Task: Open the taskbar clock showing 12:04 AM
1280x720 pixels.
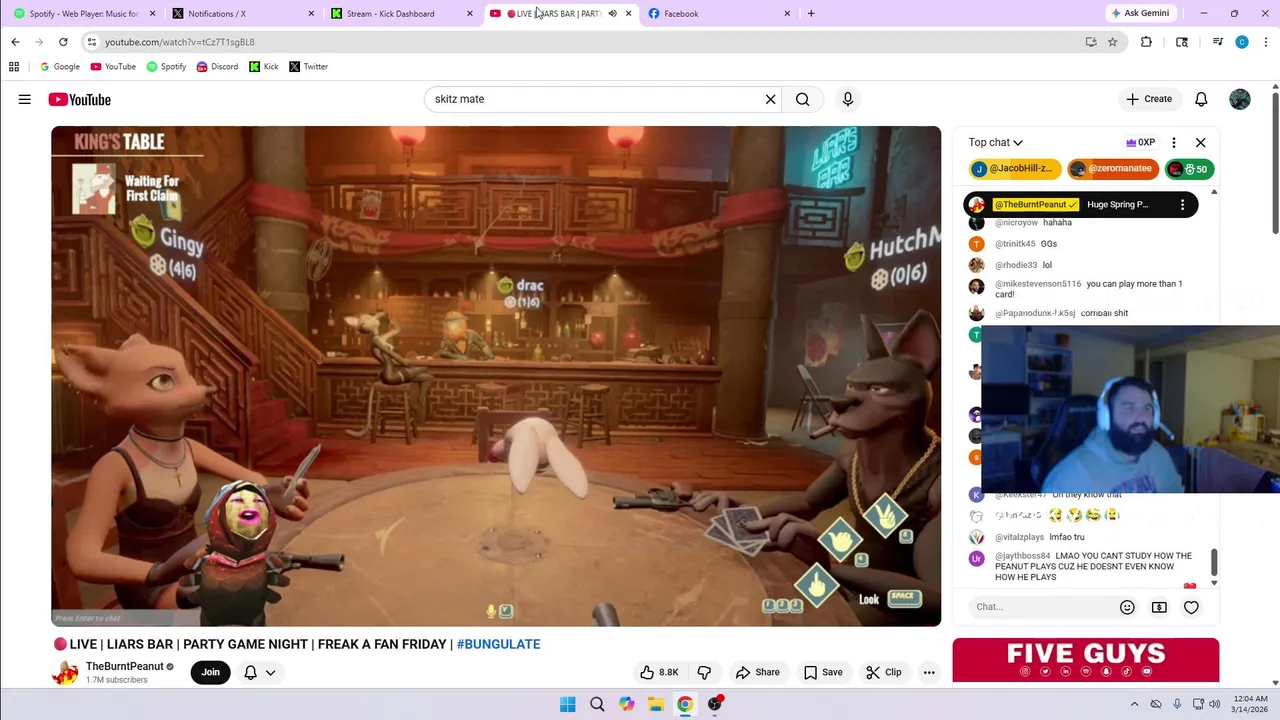Action: 1249,704
